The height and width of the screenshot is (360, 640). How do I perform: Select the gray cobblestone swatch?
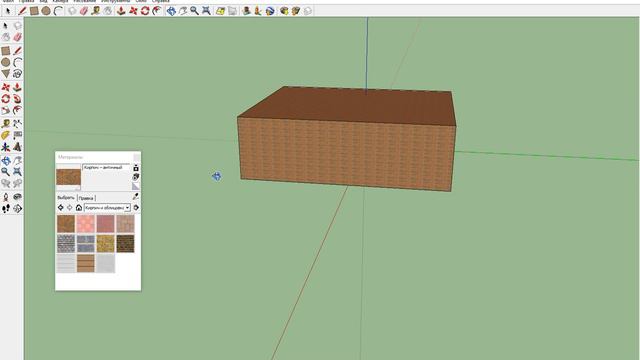coord(66,244)
